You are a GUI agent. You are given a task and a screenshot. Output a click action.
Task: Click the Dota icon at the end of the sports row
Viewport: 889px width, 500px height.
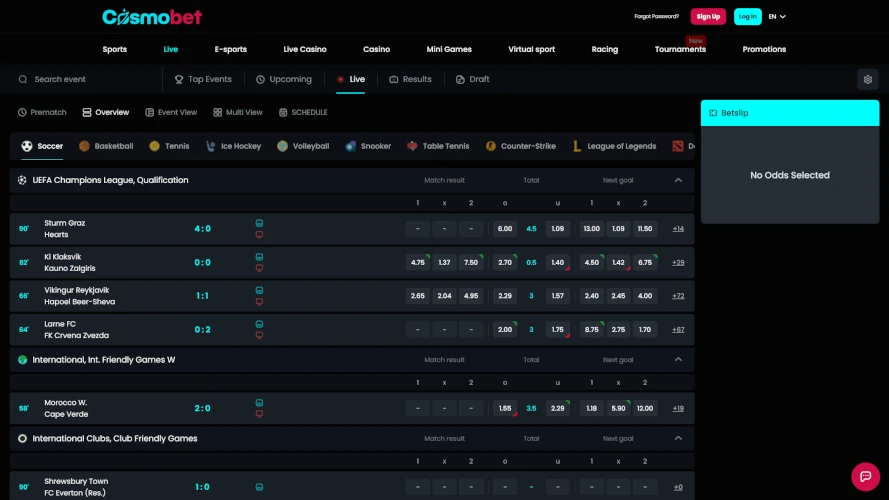[678, 146]
